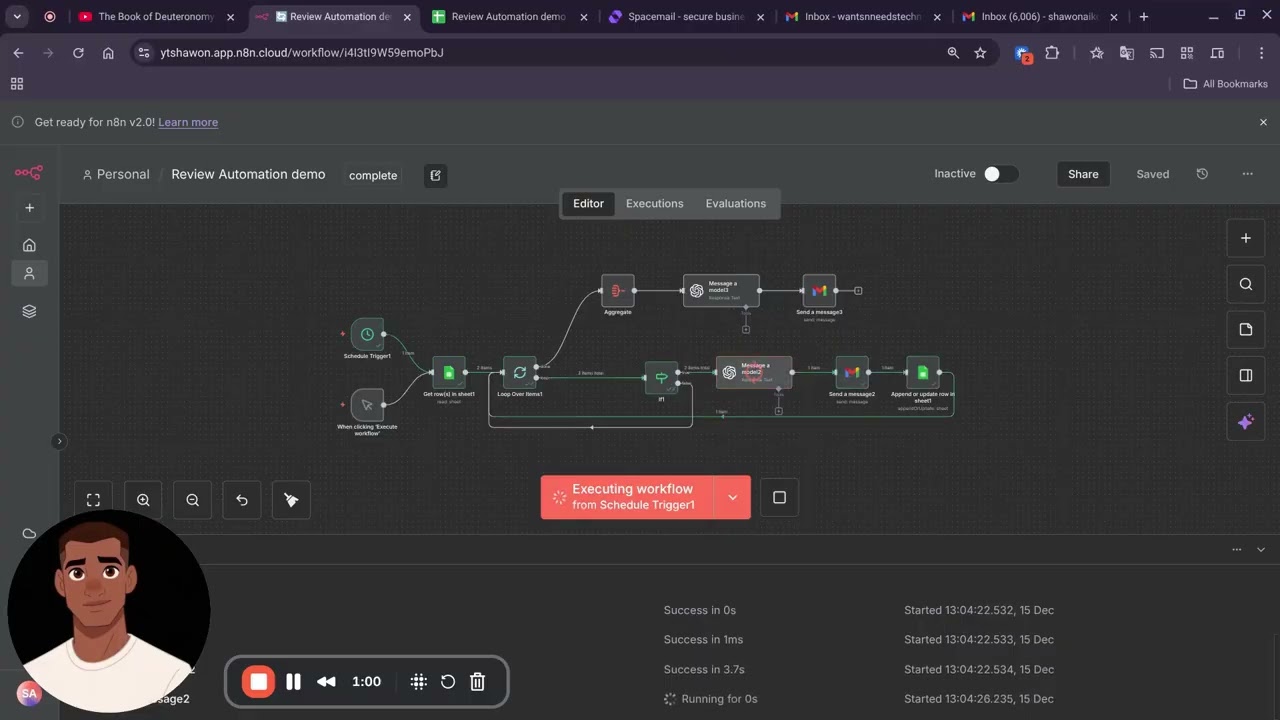The image size is (1280, 720).
Task: Stop the workflow execution square button
Action: (x=779, y=497)
